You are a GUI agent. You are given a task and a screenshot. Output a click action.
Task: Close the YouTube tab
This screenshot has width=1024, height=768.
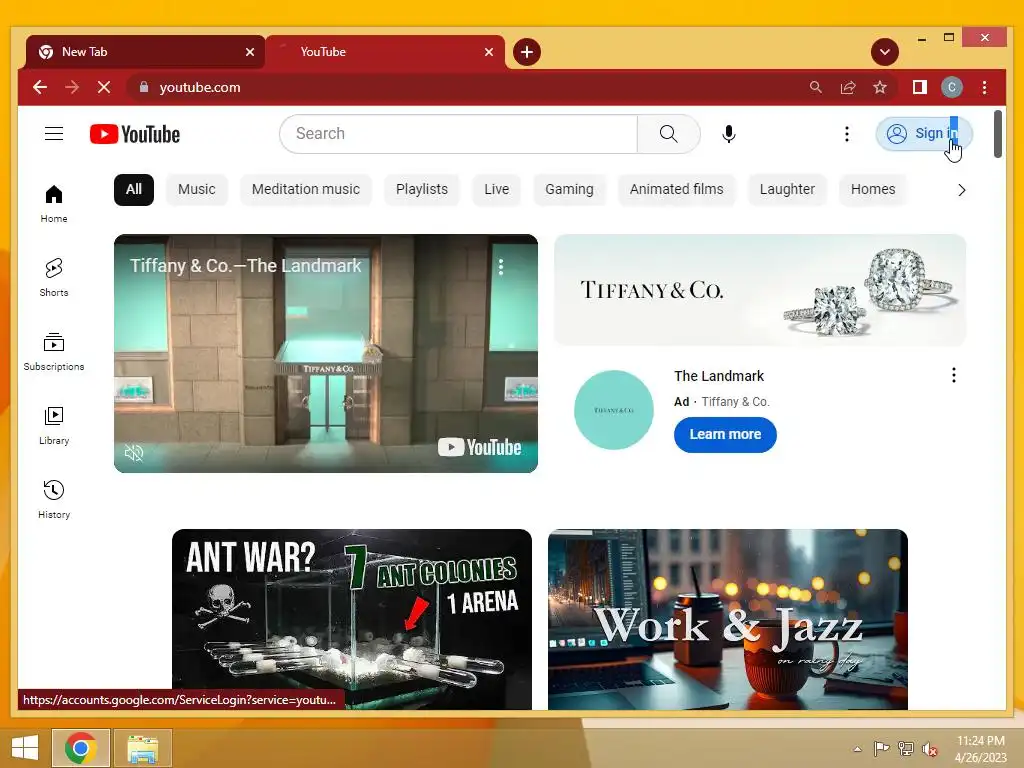(488, 52)
